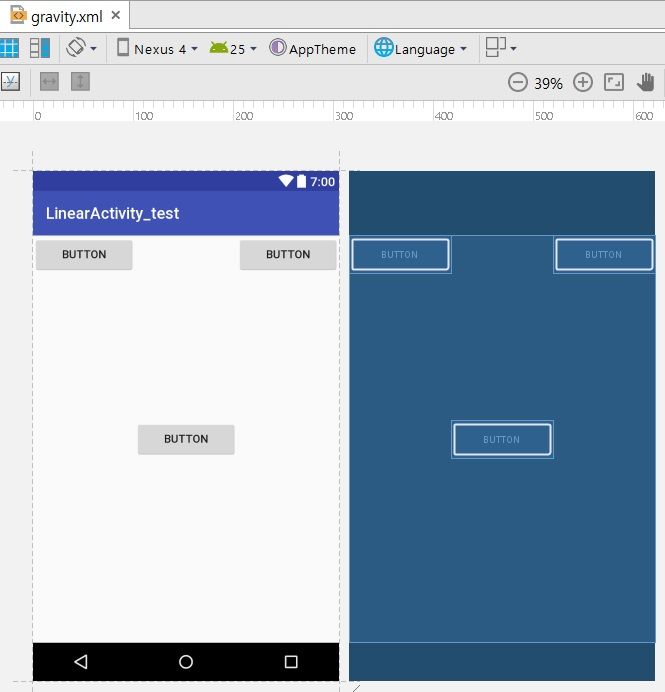
Task: Select the pan hand tool
Action: click(x=646, y=82)
